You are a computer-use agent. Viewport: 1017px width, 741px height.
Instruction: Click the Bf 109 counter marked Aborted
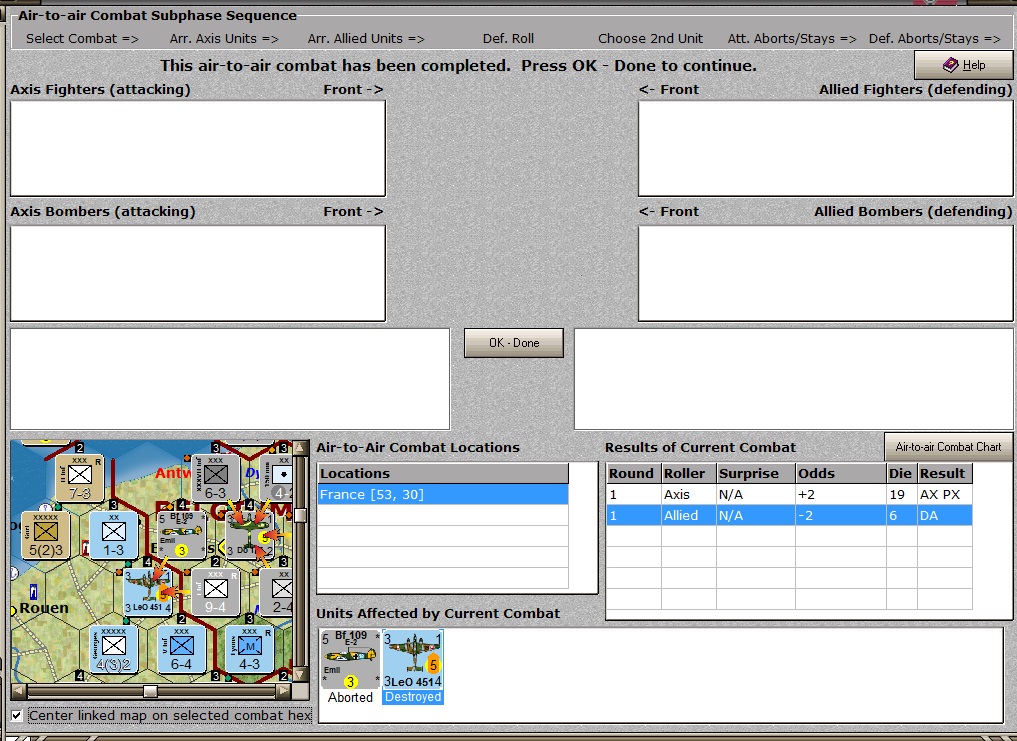pyautogui.click(x=350, y=659)
